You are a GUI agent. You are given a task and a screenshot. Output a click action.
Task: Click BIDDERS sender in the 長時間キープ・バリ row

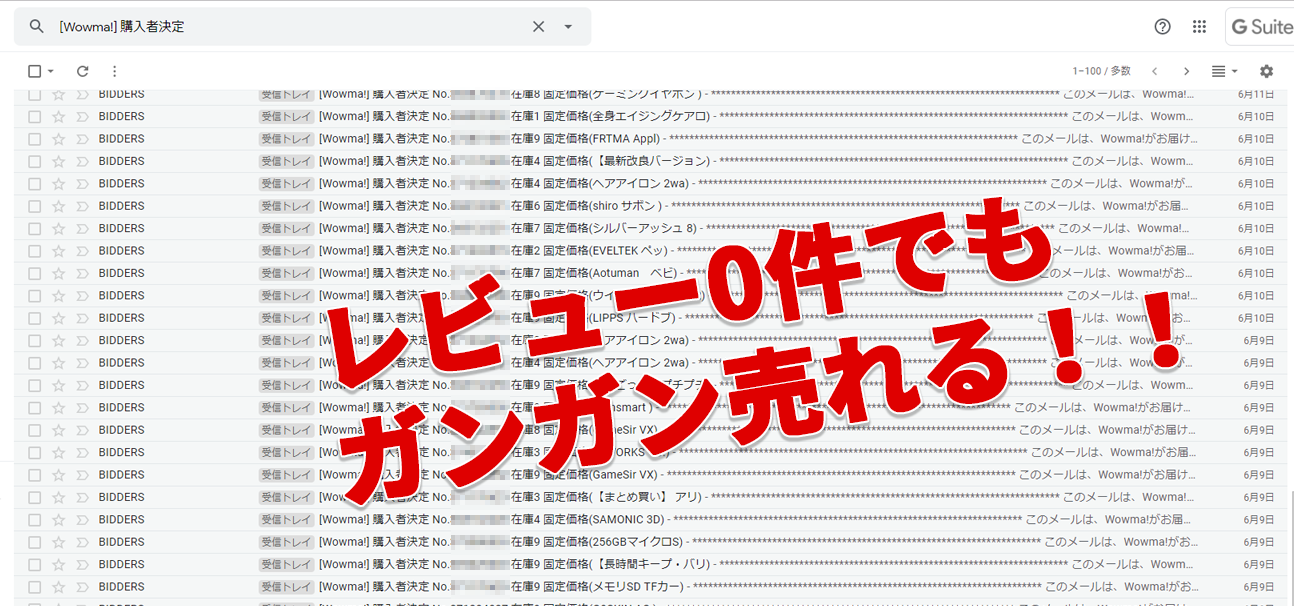[x=122, y=564]
